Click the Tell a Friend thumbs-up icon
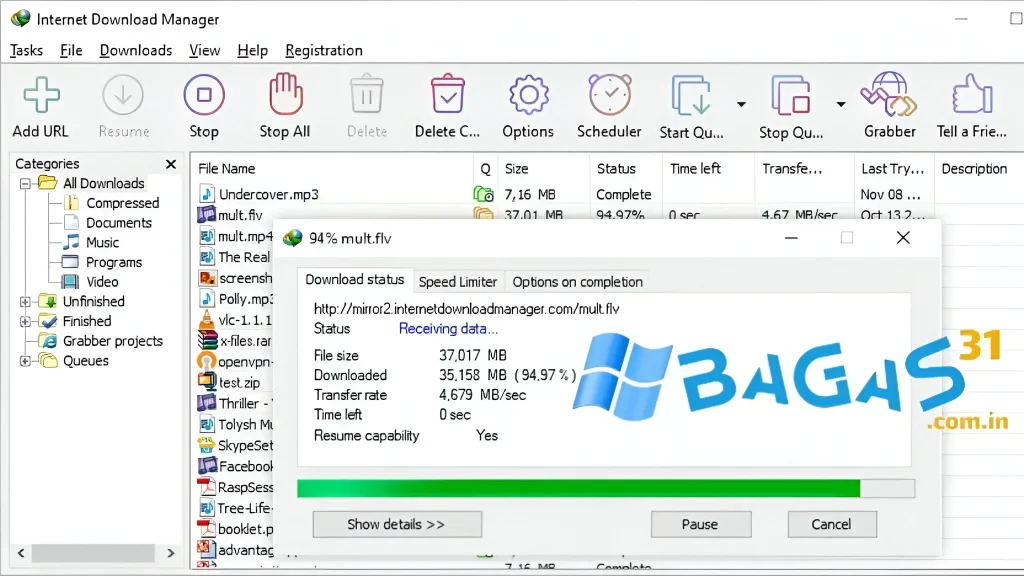Viewport: 1024px width, 576px height. coord(972,95)
